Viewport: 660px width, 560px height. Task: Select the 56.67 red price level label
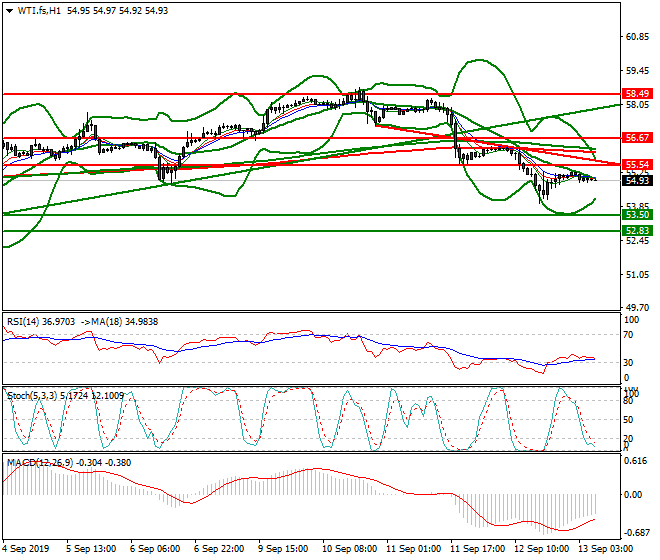[636, 137]
